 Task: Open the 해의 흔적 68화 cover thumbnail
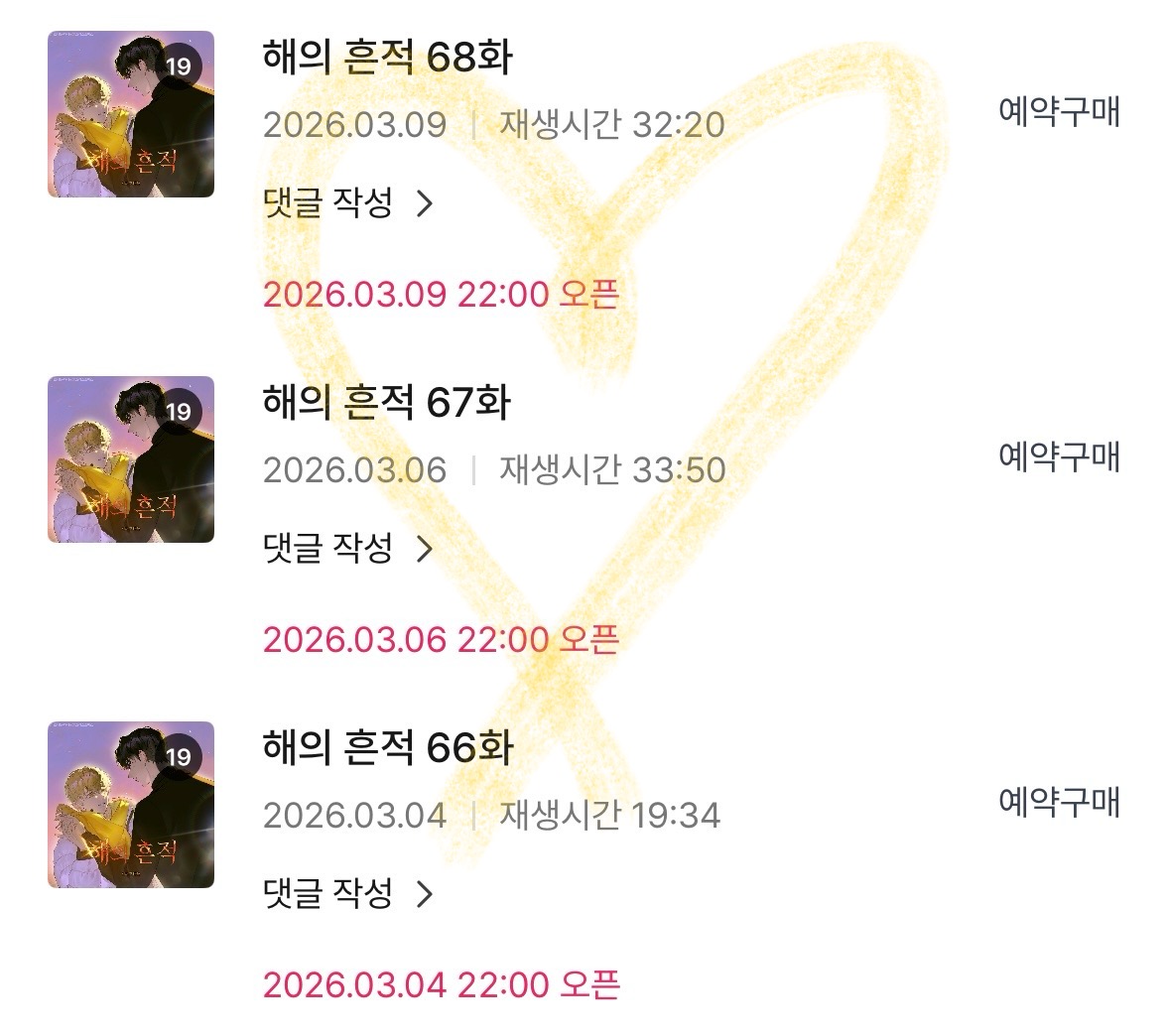tap(131, 114)
